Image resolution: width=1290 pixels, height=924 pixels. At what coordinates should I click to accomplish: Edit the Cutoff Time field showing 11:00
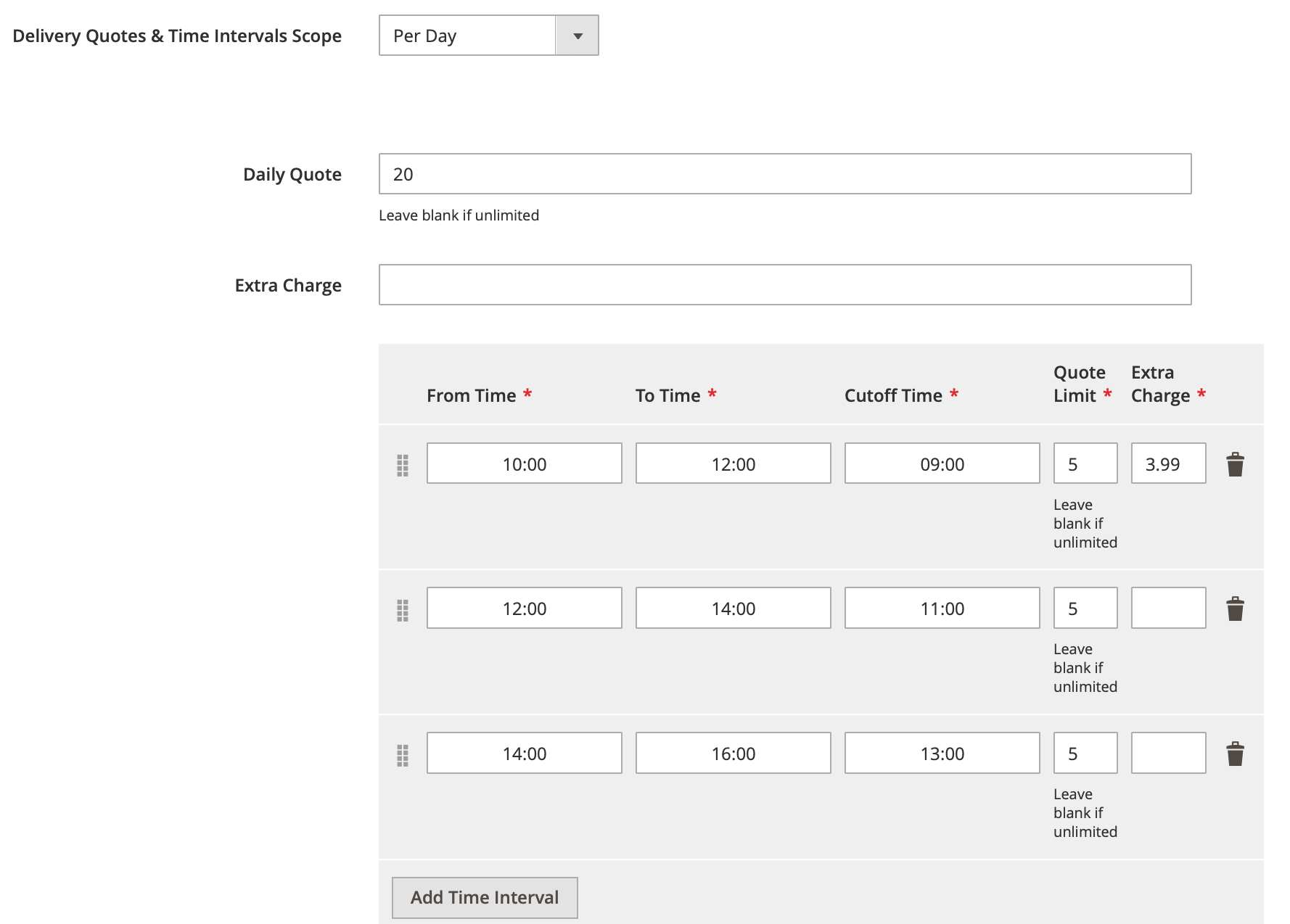[942, 608]
